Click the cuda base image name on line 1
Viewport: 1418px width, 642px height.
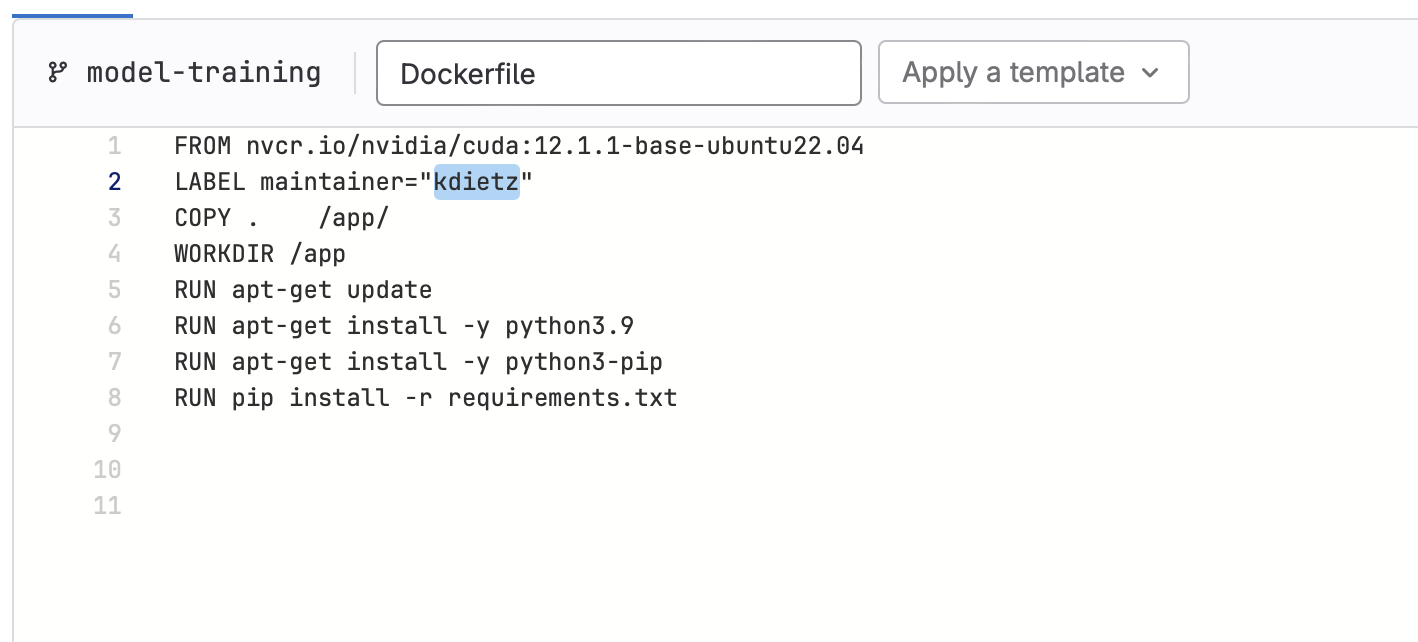click(555, 145)
